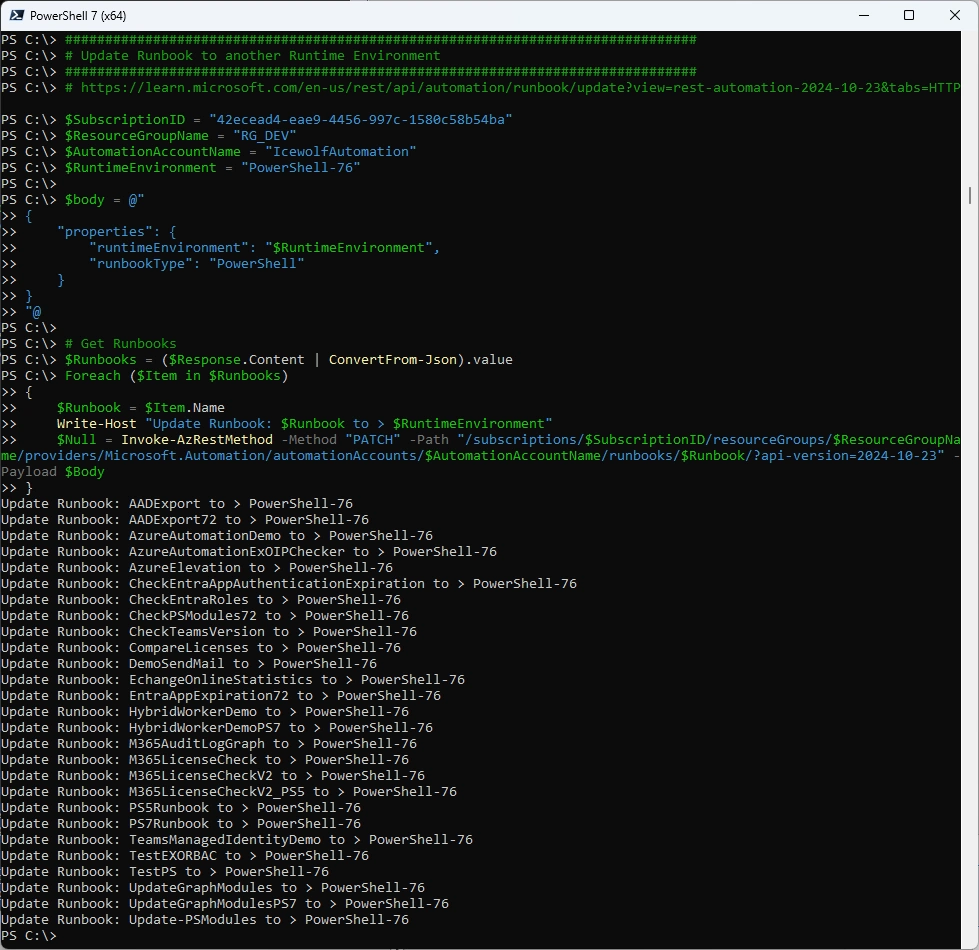Viewport: 979px width, 950px height.
Task: Click the "runbookType": "PowerShell" line
Action: tap(197, 263)
